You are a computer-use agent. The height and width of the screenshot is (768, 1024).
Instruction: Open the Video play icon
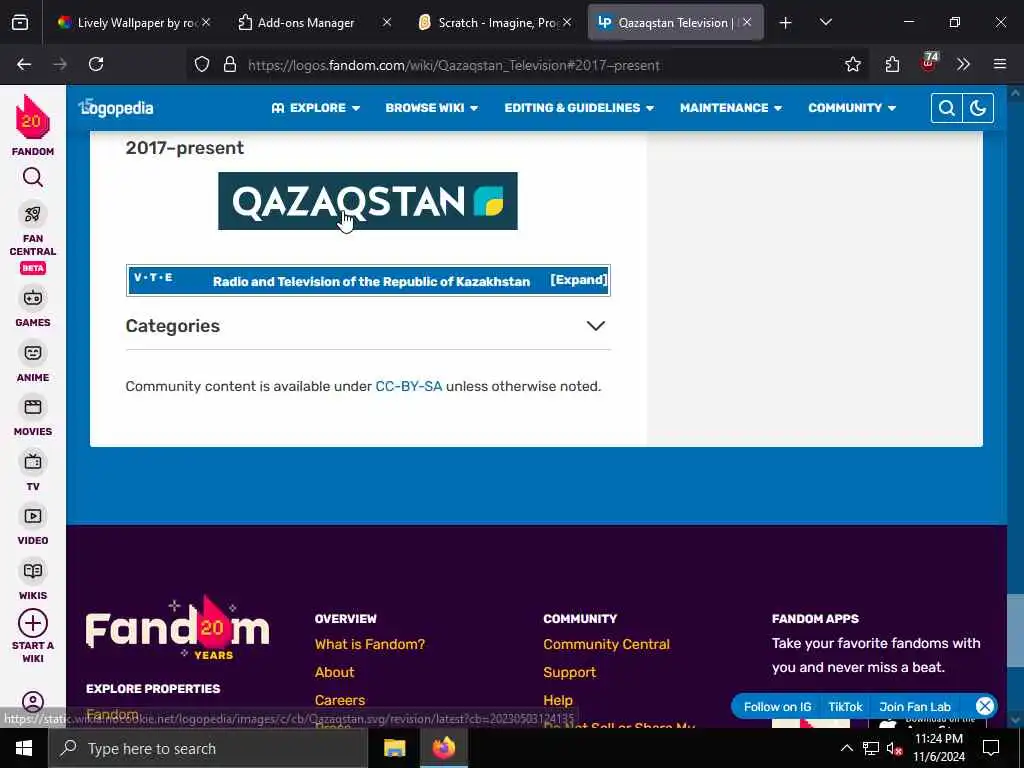click(x=33, y=516)
